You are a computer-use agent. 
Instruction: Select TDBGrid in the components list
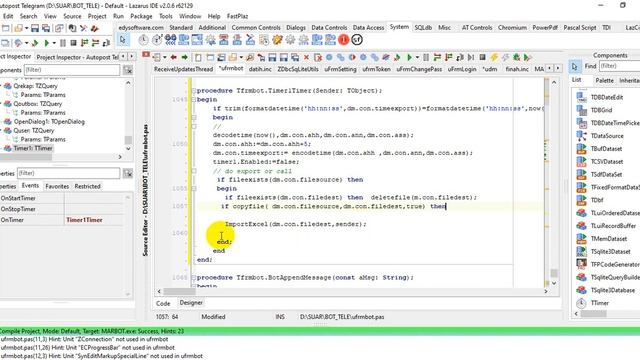(x=601, y=110)
